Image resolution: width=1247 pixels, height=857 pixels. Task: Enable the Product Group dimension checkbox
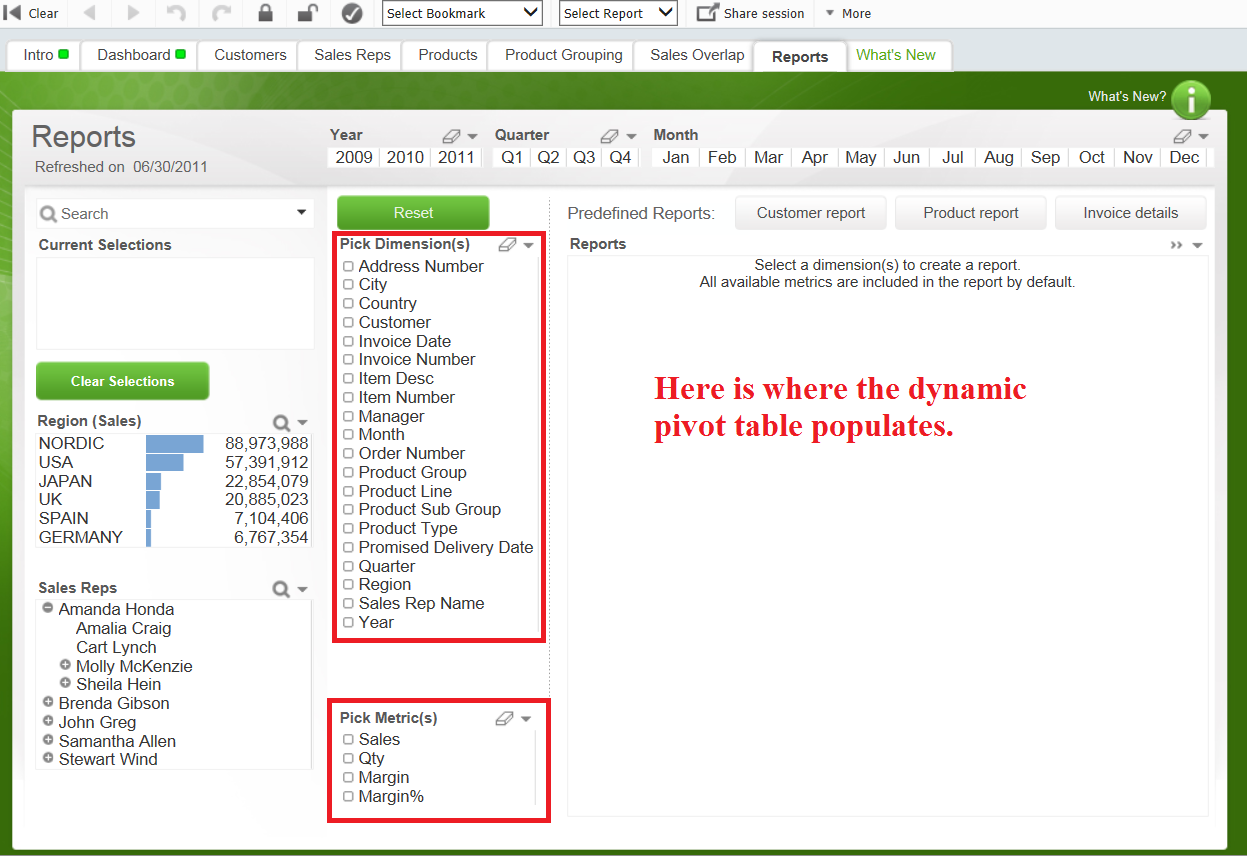click(x=348, y=473)
